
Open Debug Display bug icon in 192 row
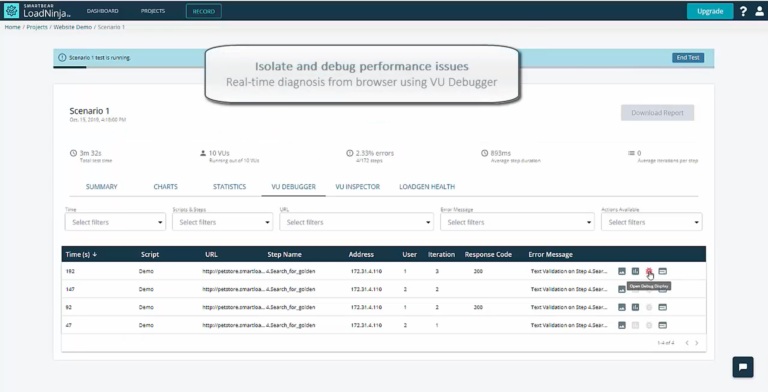pos(648,271)
